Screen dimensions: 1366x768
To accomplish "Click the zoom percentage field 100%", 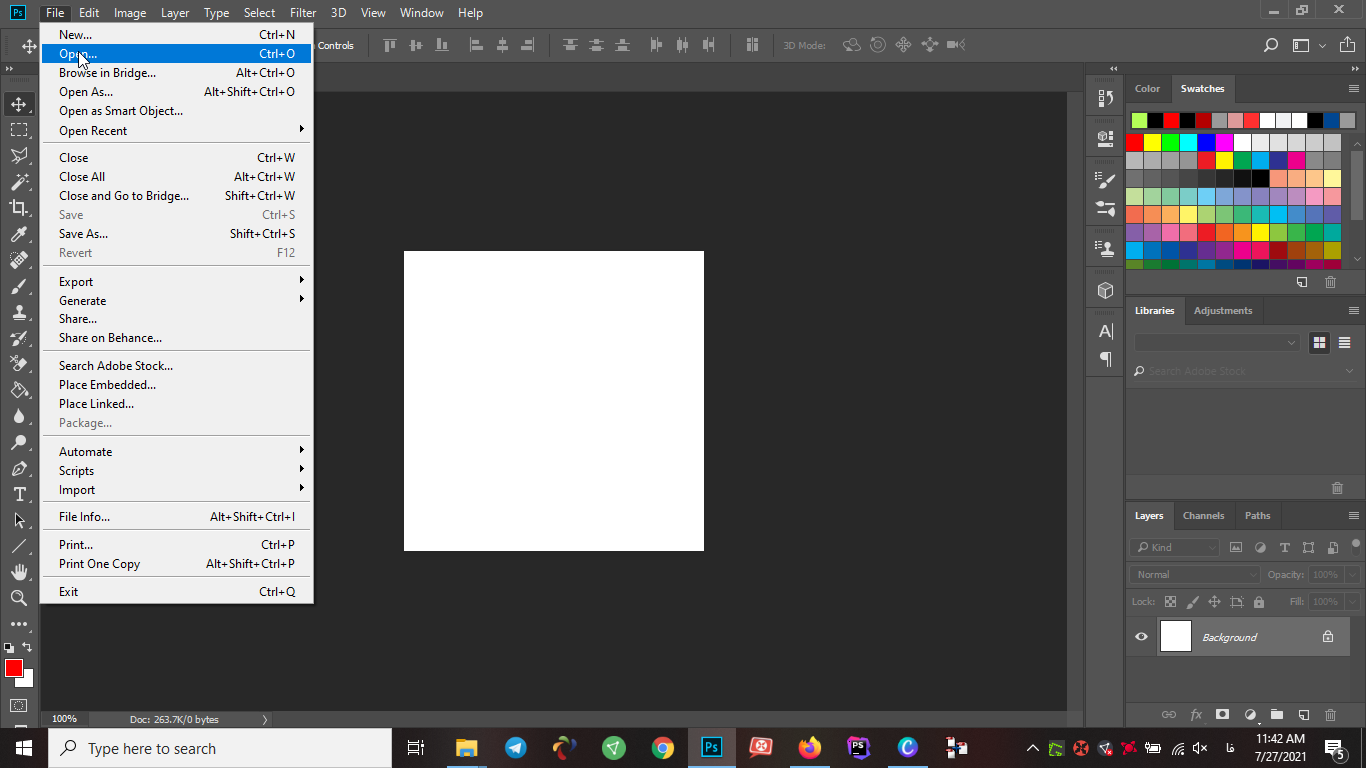I will tap(64, 719).
